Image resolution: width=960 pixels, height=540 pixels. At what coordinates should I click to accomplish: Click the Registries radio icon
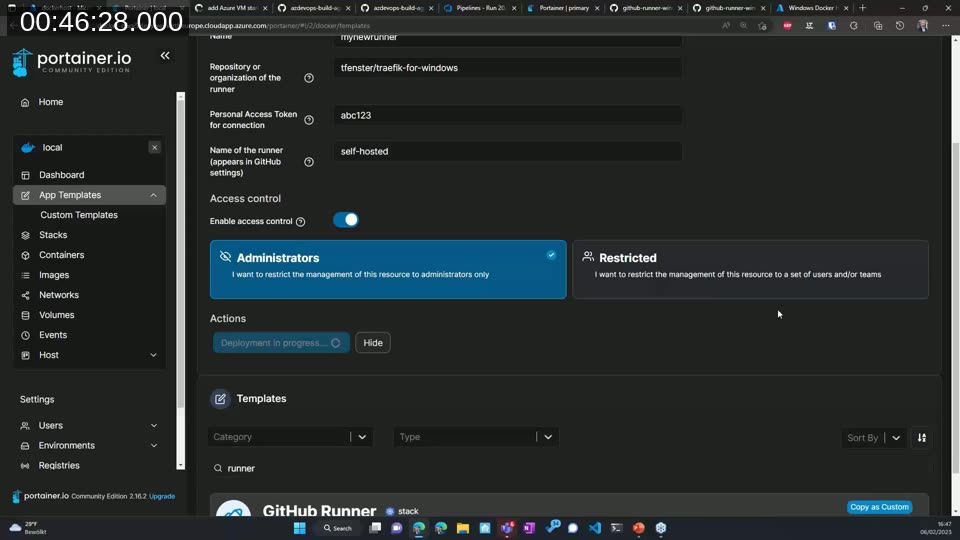(x=25, y=466)
